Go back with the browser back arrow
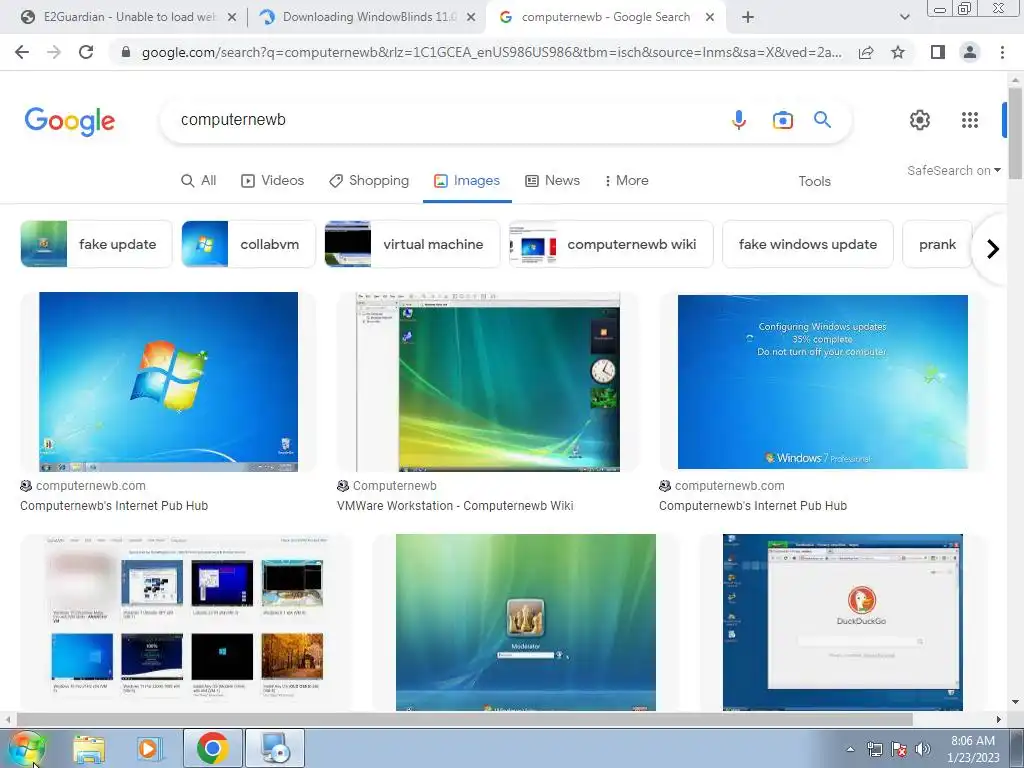This screenshot has width=1024, height=768. coord(22,52)
